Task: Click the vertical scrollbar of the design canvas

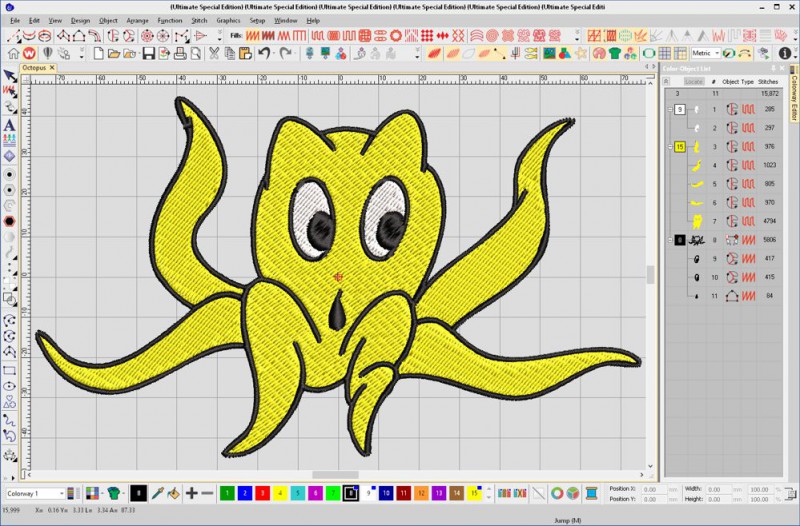Action: click(x=651, y=274)
